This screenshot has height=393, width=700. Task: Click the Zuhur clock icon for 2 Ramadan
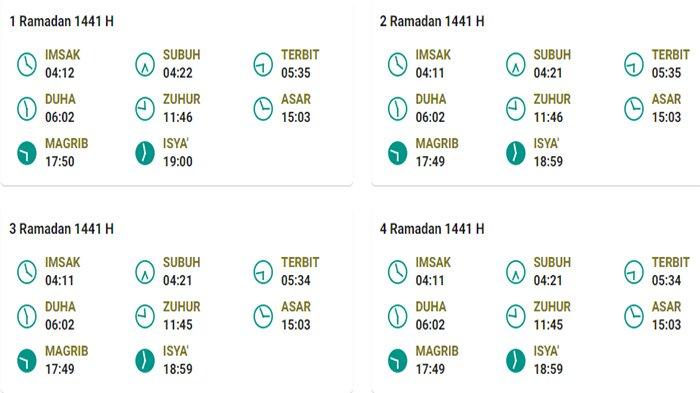point(516,109)
